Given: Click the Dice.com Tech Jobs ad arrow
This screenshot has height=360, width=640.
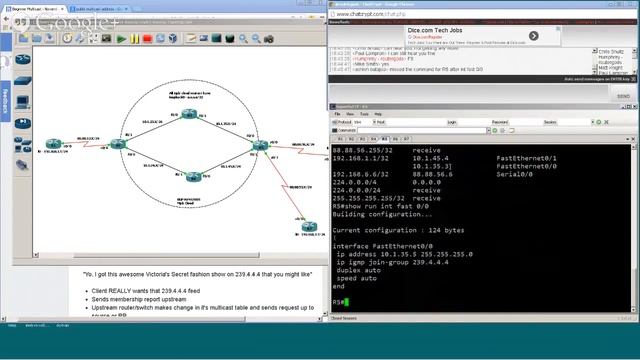Looking at the screenshot, I should pos(533,36).
